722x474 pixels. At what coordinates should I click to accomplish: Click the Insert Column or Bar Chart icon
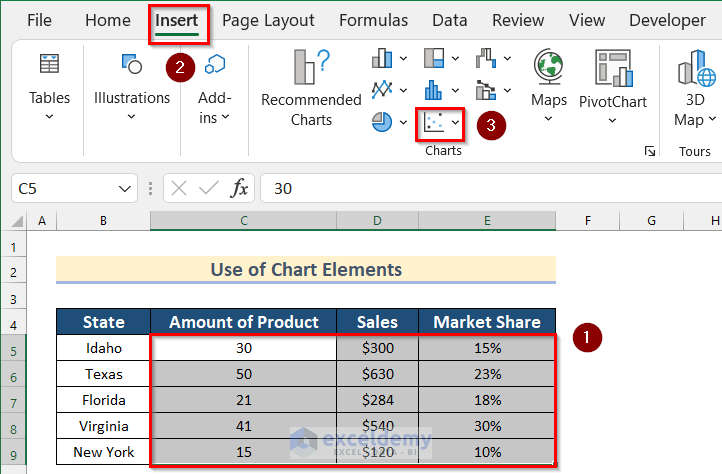(x=383, y=59)
